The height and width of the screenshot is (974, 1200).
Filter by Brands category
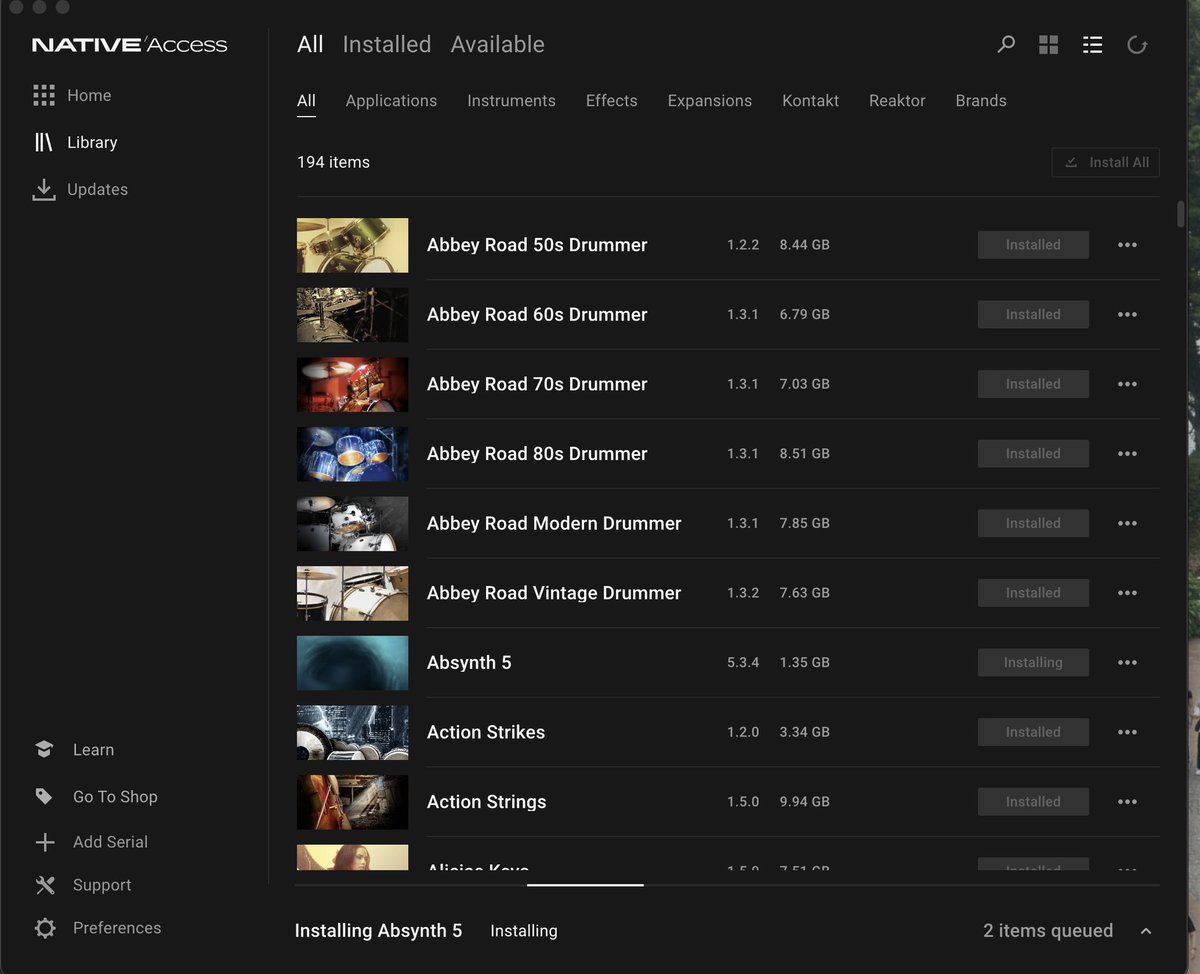(x=981, y=101)
